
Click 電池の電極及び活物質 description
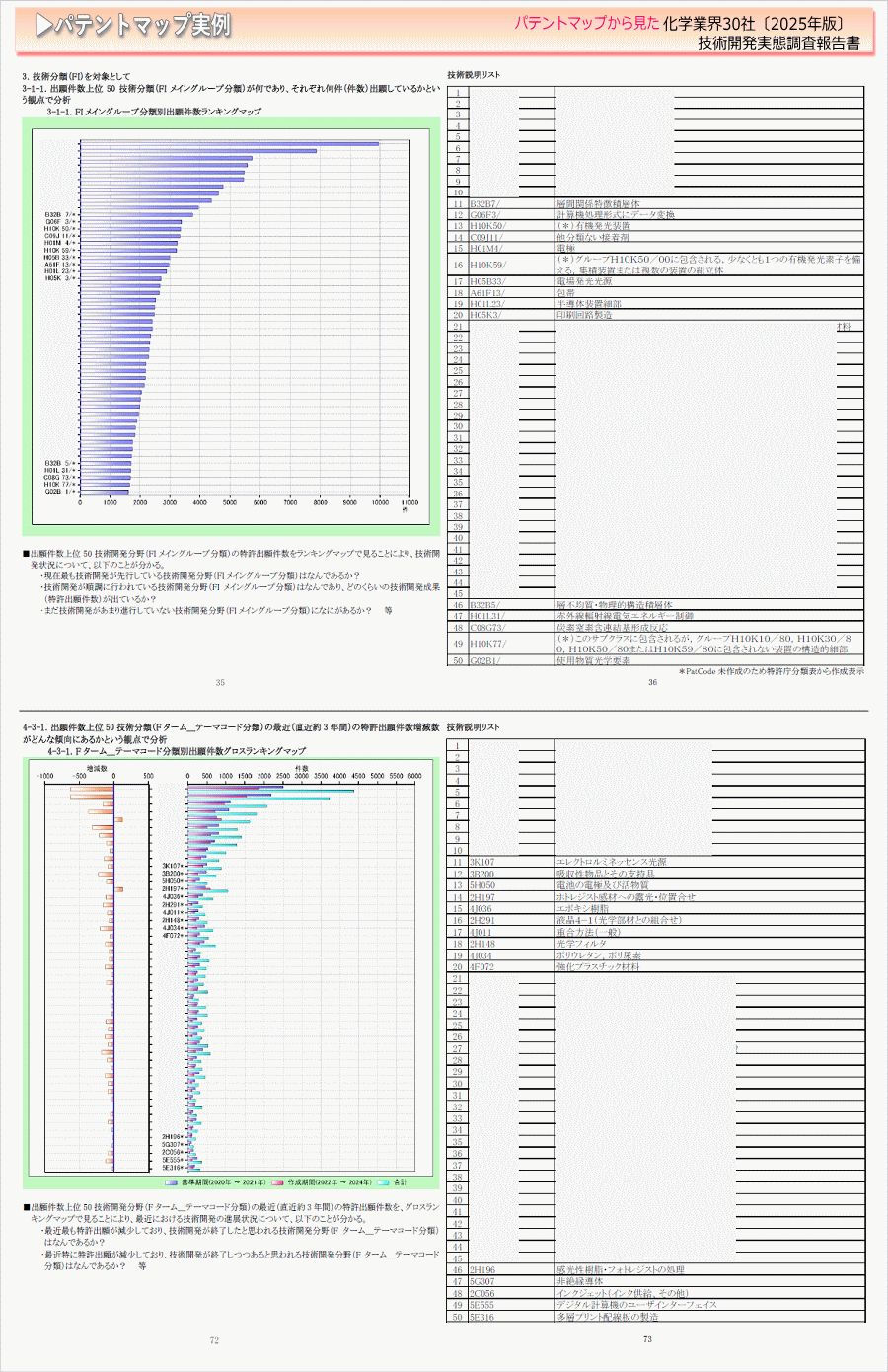pyautogui.click(x=603, y=885)
